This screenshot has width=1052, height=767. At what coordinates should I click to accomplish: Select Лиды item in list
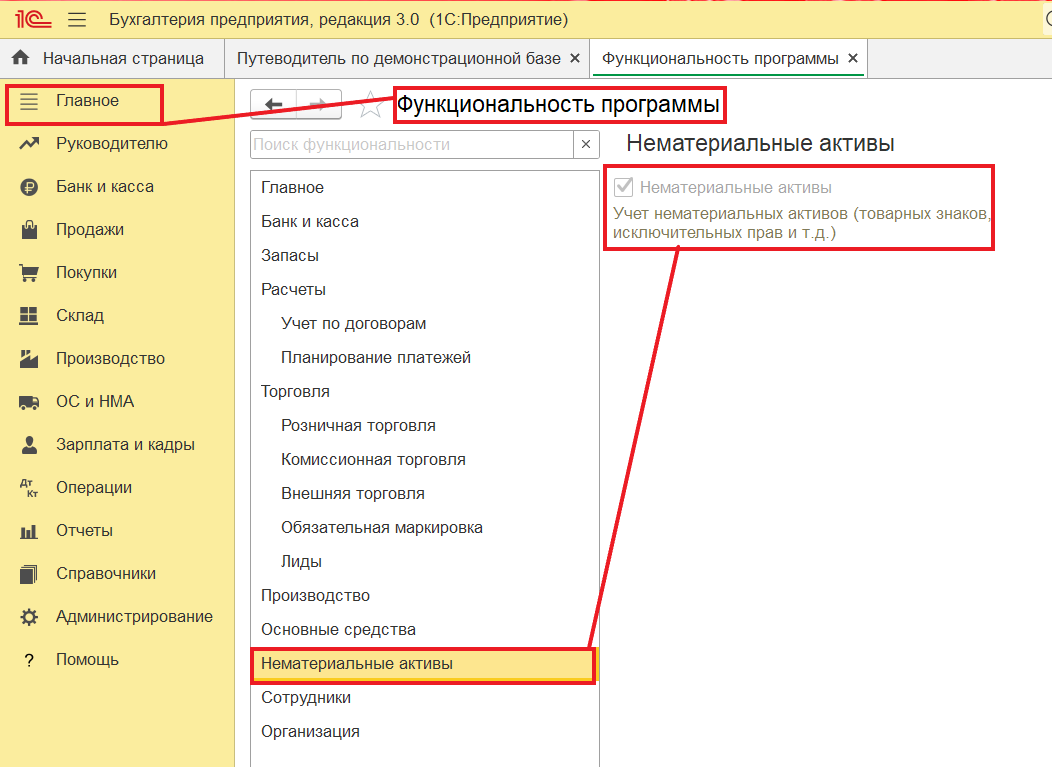425,562
